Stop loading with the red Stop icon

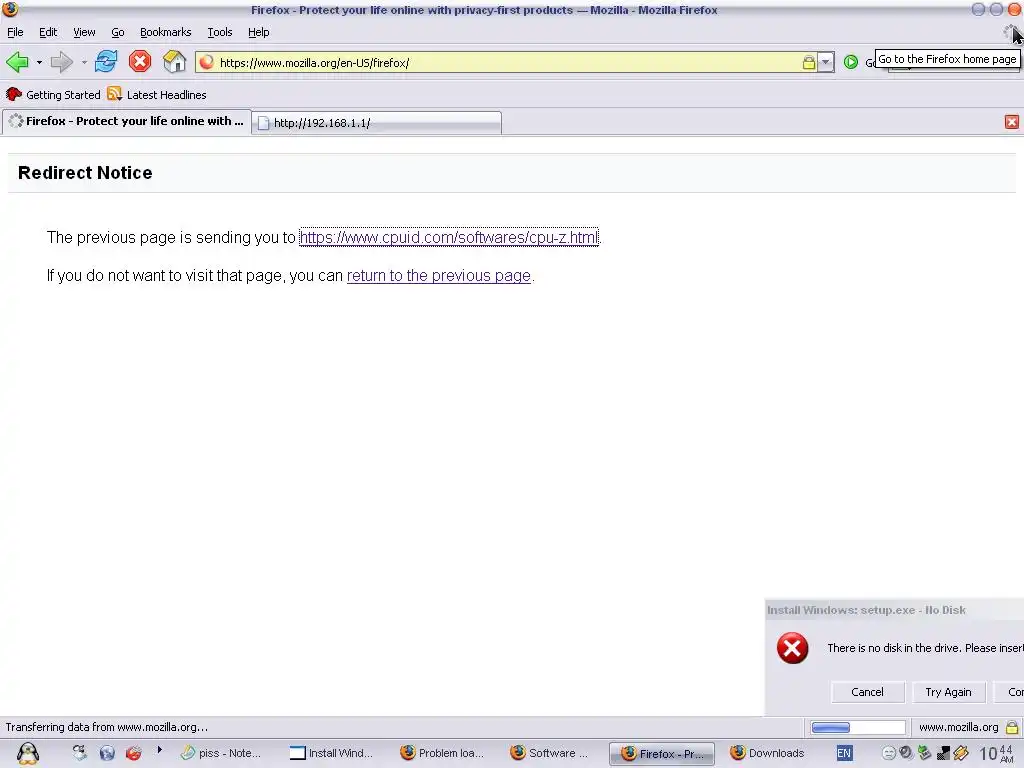140,62
